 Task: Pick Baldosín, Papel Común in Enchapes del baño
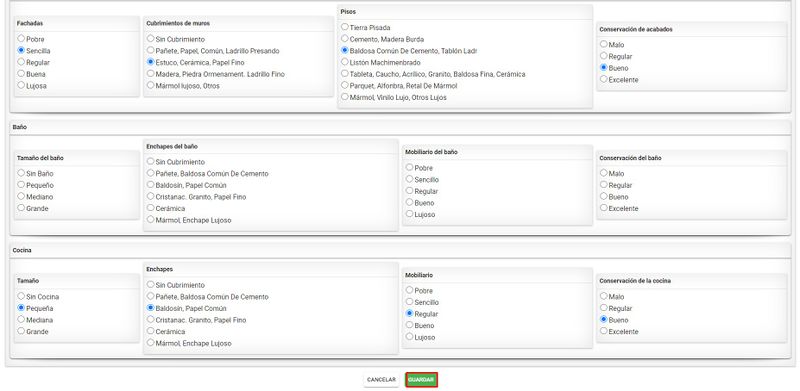[151, 185]
